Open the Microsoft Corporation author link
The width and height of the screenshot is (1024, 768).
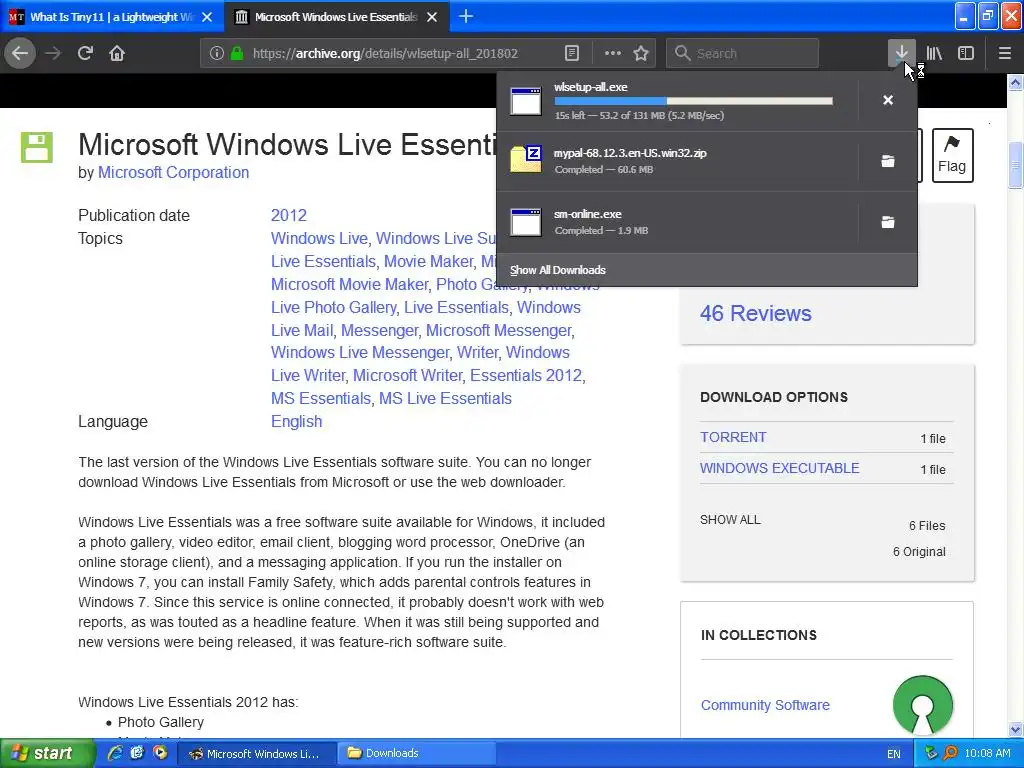tap(173, 172)
